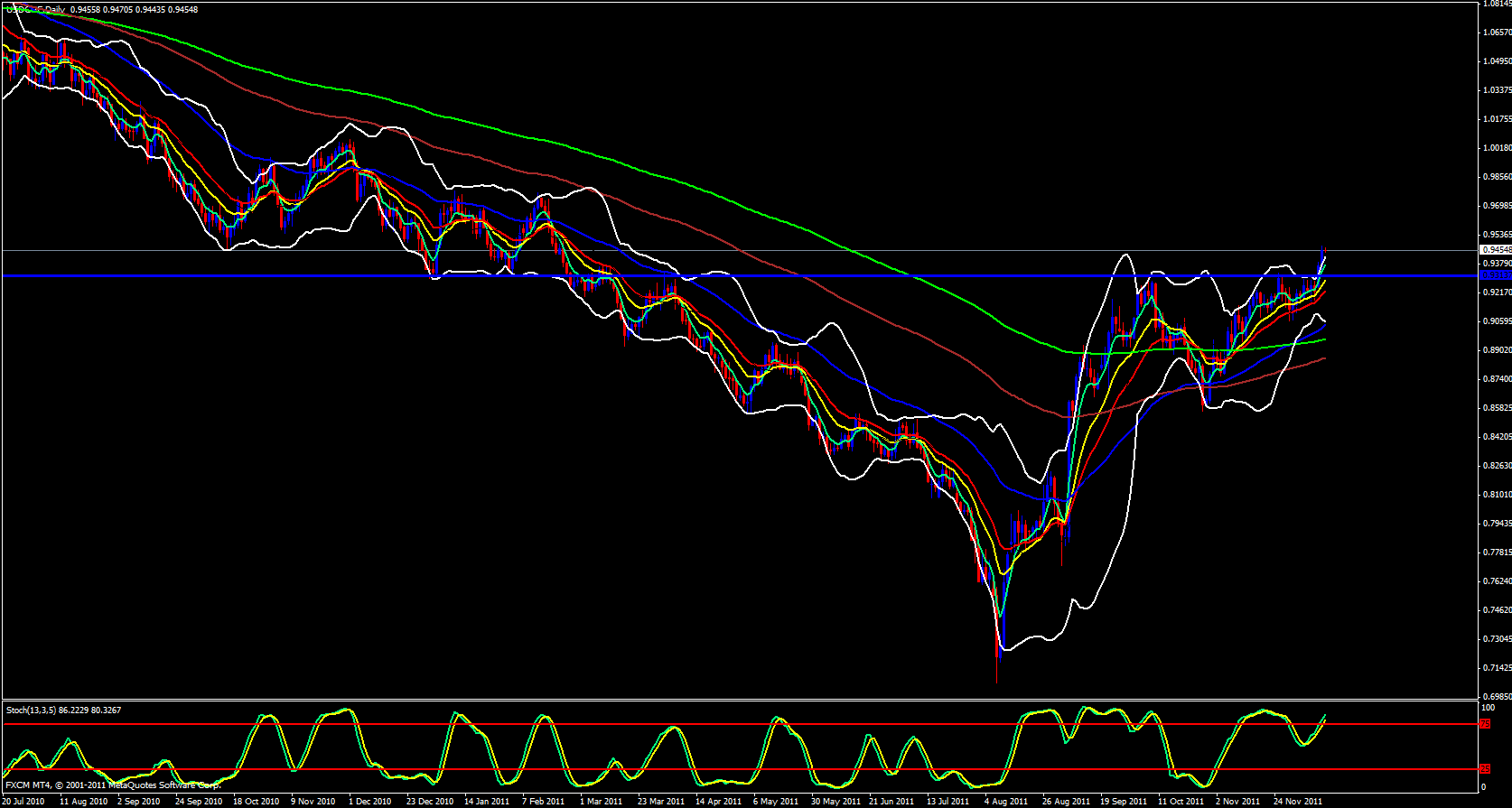Click the 19 Sep 2011 date label
Image resolution: width=1512 pixels, height=808 pixels.
1124,801
